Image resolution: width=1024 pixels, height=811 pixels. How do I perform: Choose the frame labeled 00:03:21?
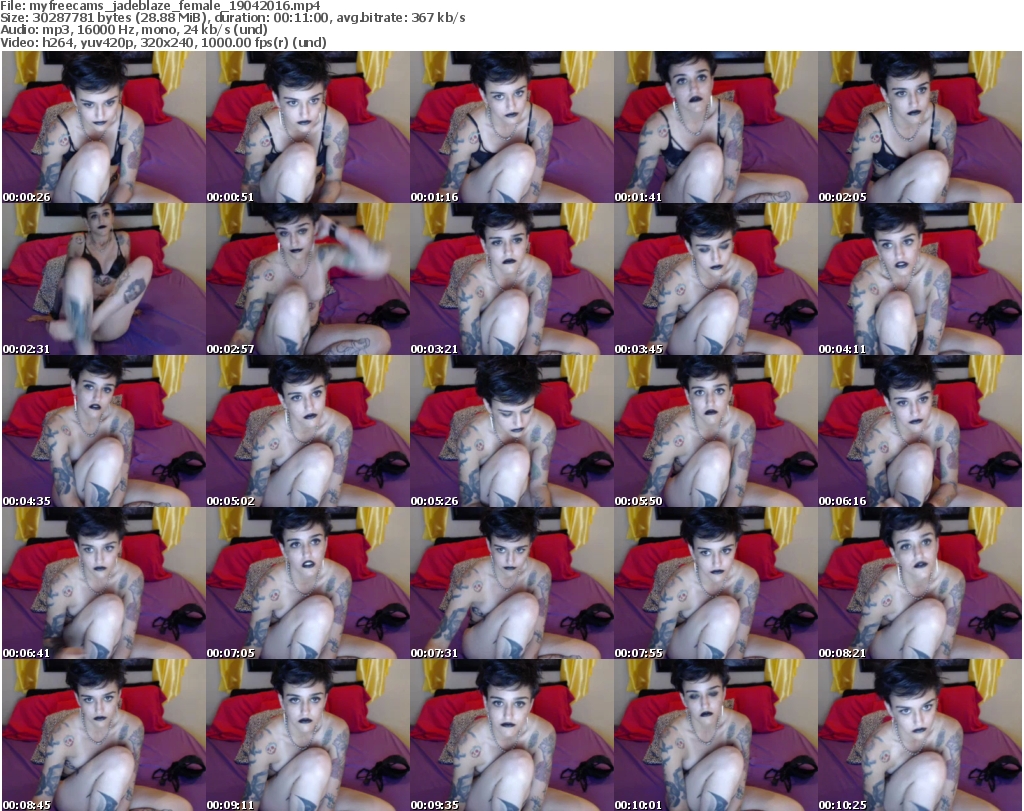pos(511,279)
